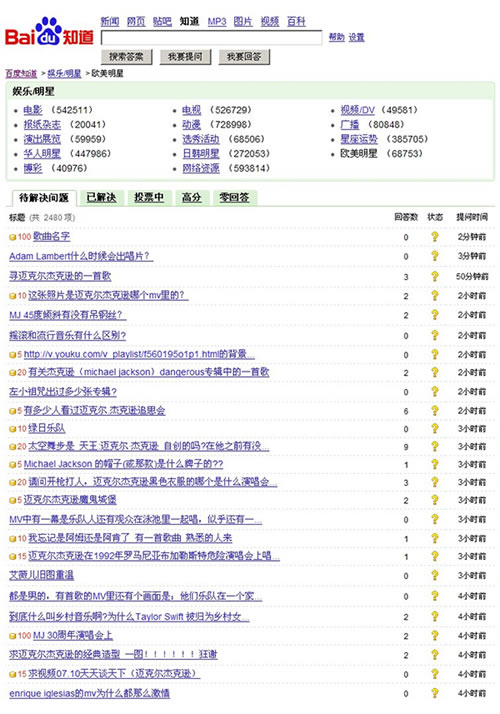Click the Baidu Zhidao paw logo
Image resolution: width=500 pixels, height=714 pixels.
tap(49, 32)
